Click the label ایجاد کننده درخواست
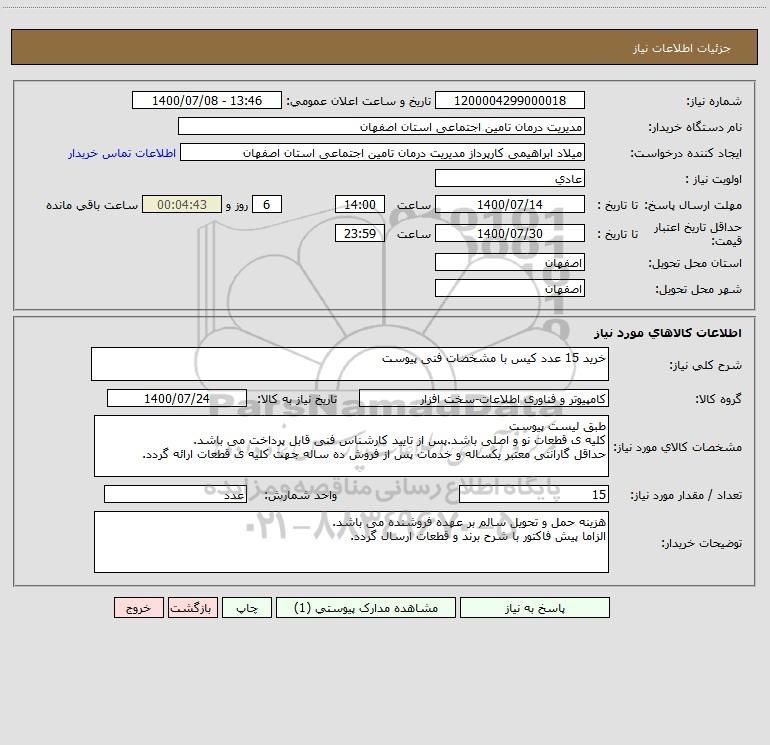The width and height of the screenshot is (770, 745). coord(686,154)
